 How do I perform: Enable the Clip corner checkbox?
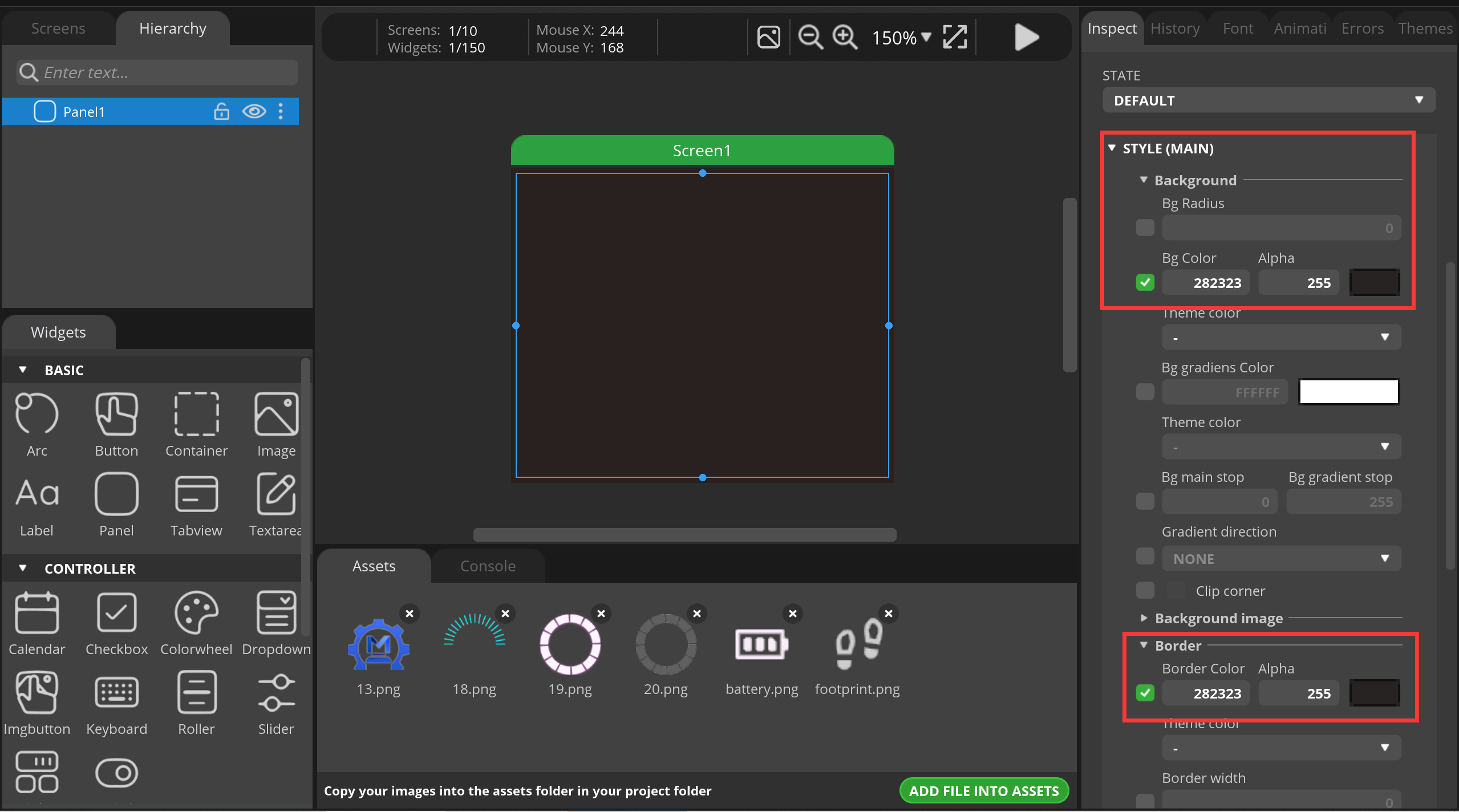[1145, 590]
